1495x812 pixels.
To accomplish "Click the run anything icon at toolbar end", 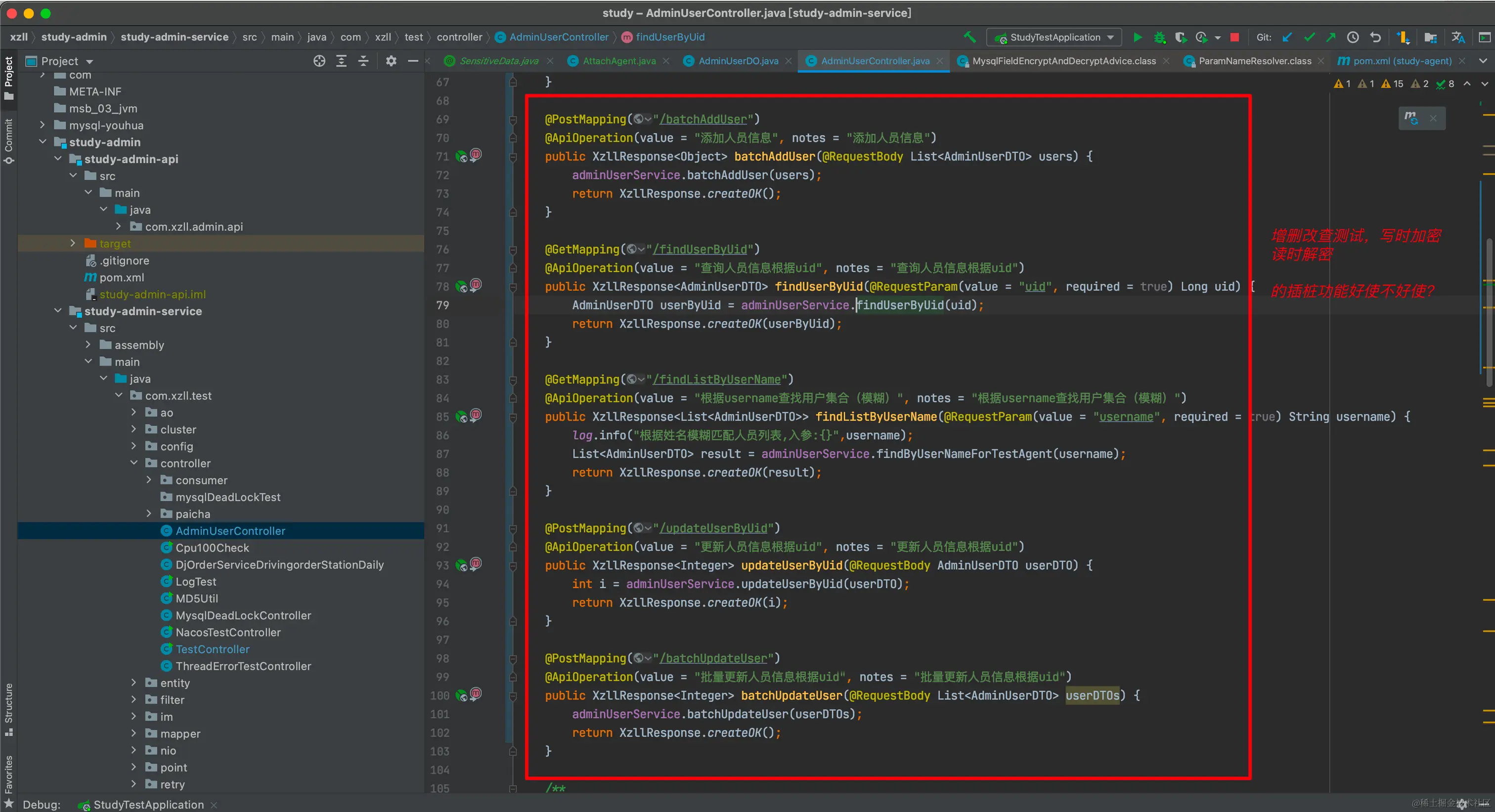I will point(1484,37).
